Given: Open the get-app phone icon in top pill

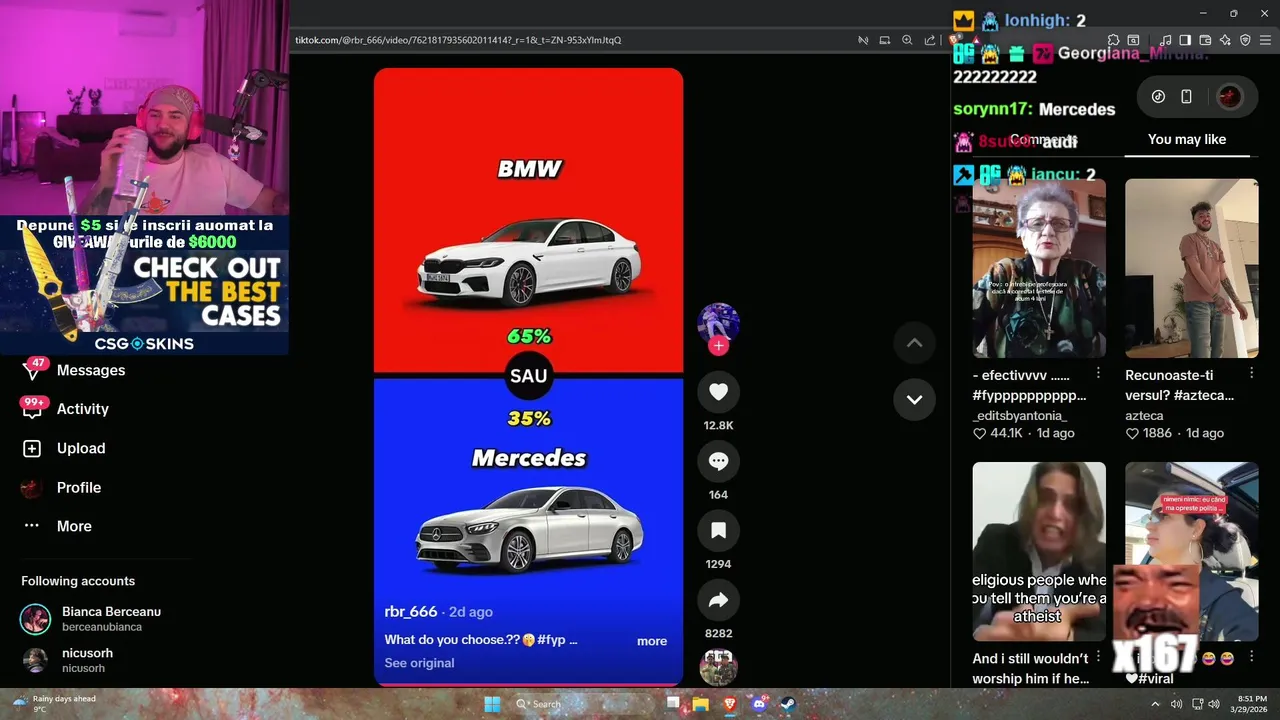Looking at the screenshot, I should [x=1186, y=97].
